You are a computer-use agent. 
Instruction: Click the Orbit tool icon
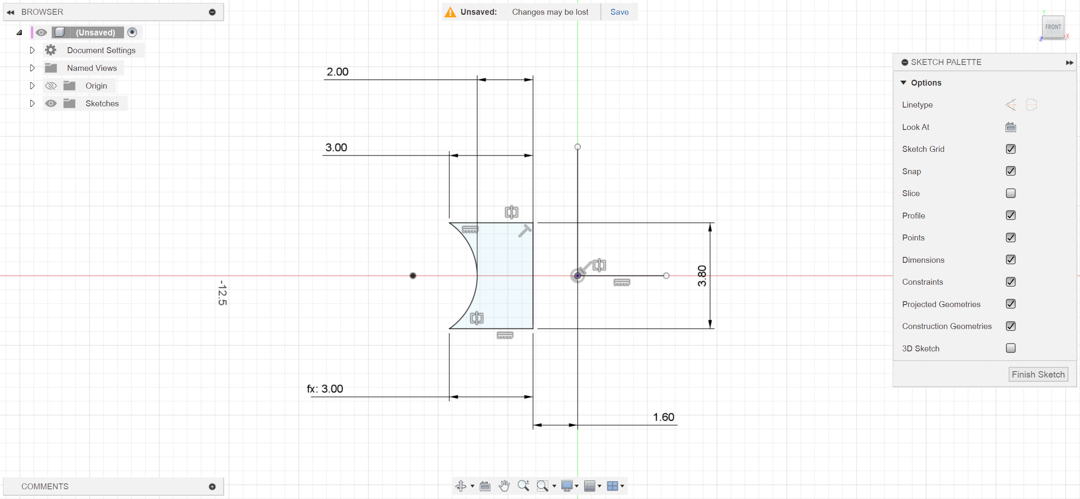[x=461, y=486]
